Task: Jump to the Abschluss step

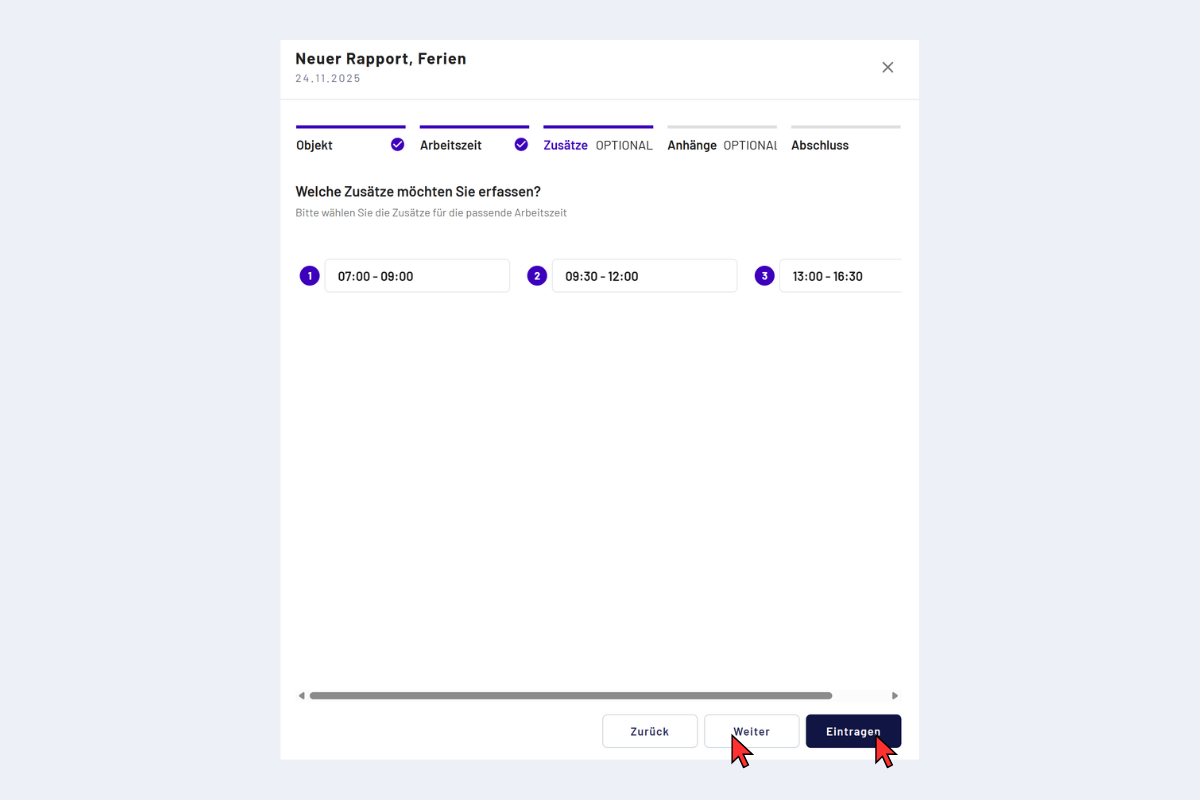Action: 820,145
